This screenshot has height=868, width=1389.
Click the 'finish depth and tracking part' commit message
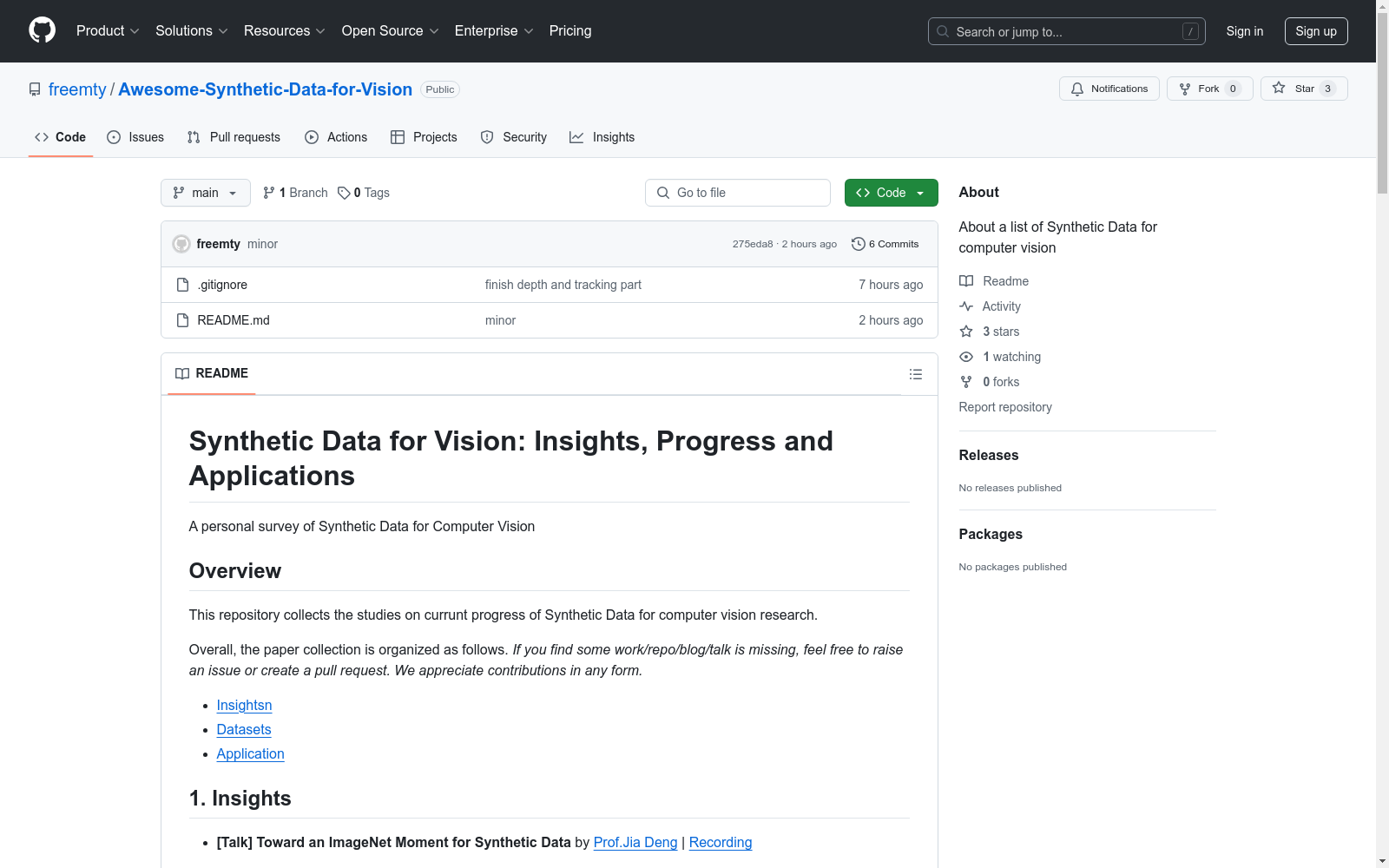coord(563,285)
